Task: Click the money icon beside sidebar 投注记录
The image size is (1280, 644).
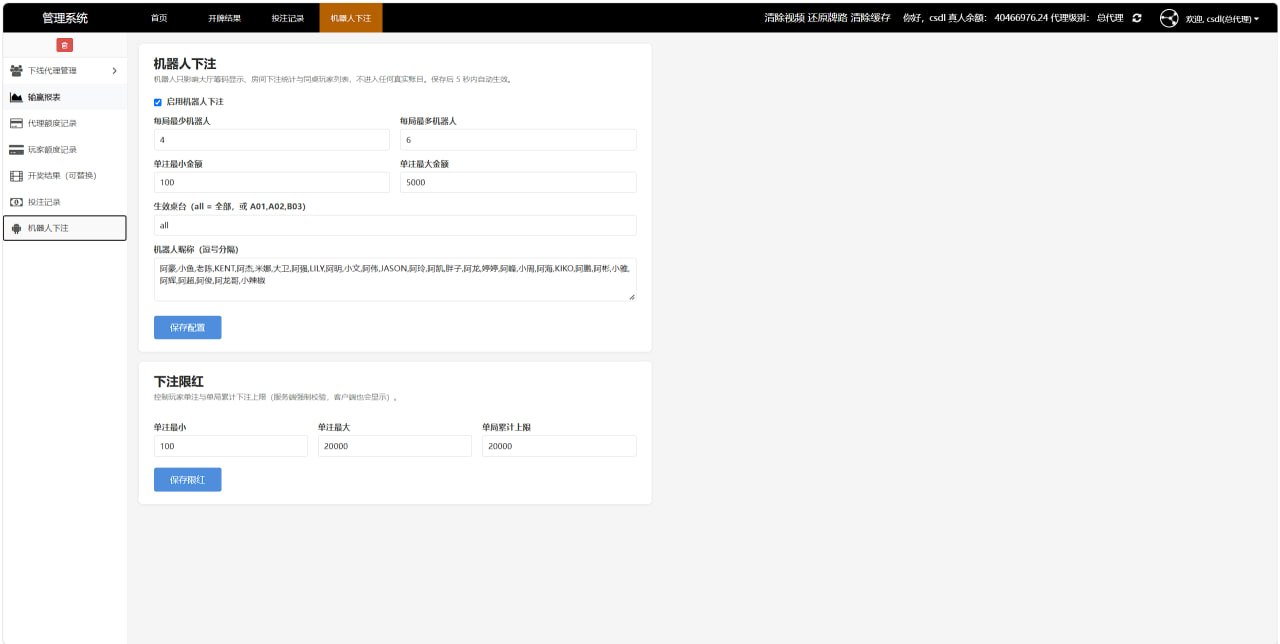Action: coord(16,202)
